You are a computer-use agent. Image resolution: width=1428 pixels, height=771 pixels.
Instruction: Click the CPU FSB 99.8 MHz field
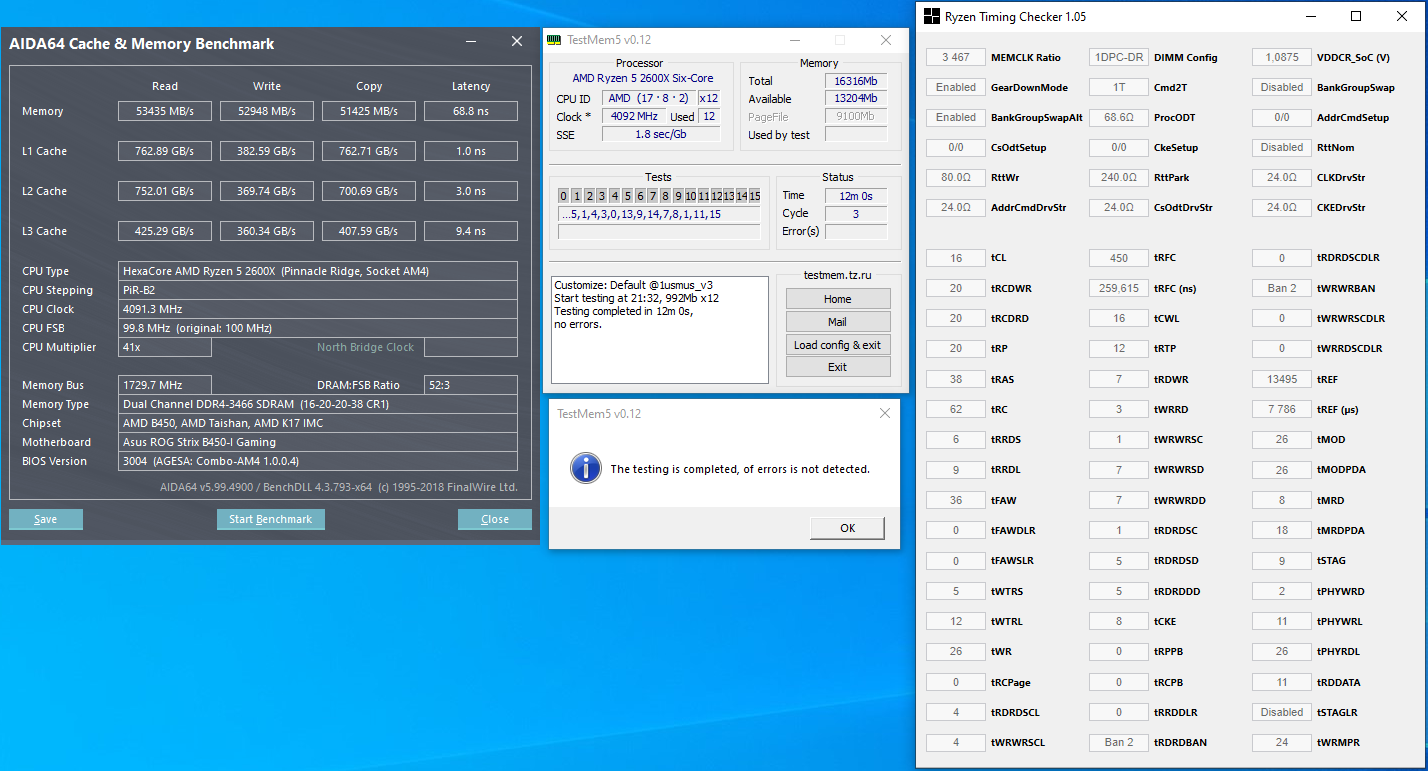pos(318,328)
